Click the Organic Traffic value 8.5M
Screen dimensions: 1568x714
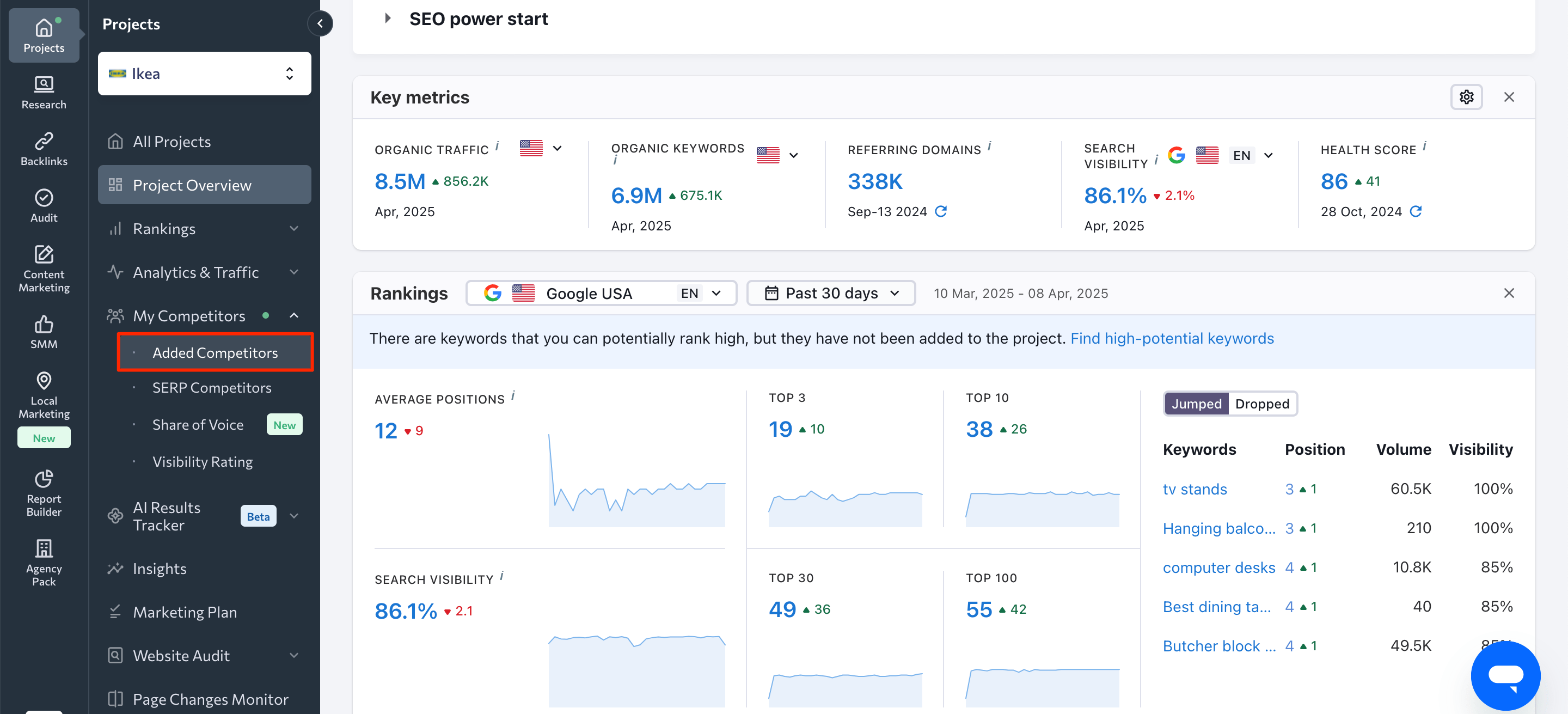(x=400, y=181)
